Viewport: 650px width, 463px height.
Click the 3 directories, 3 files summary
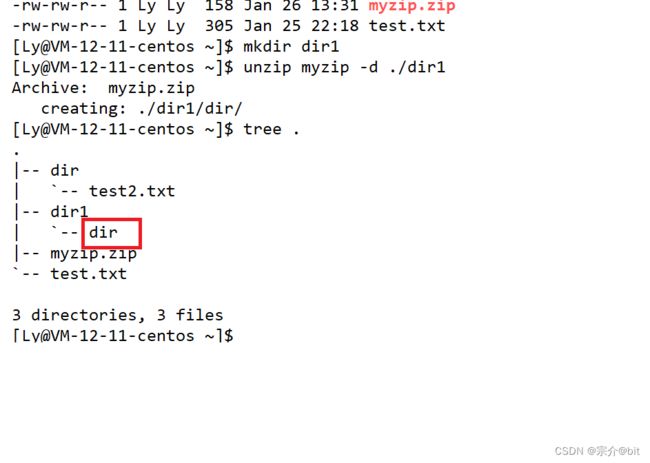tap(118, 315)
